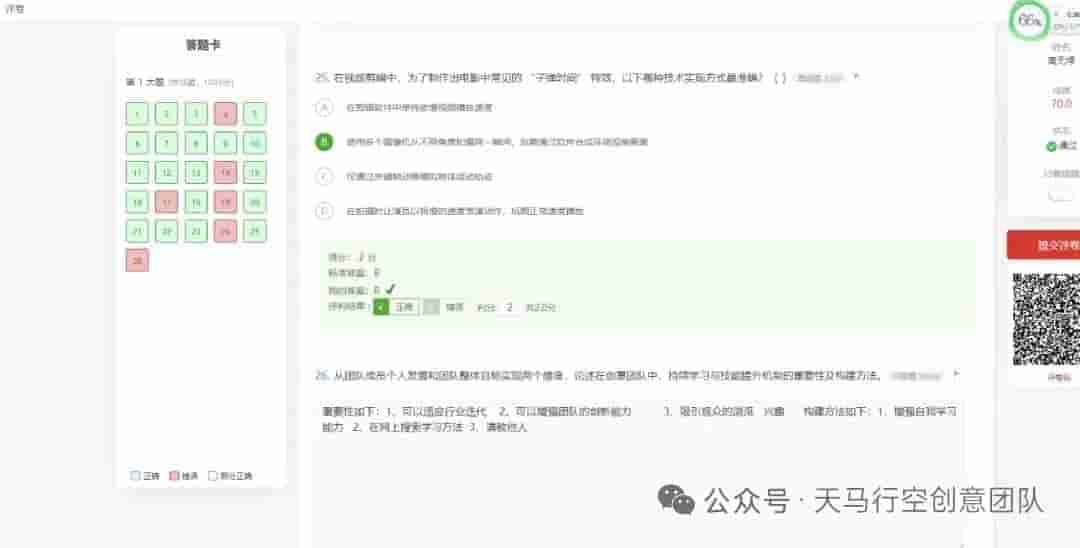Jump to question 15 in the answer card
The height and width of the screenshot is (548, 1080).
[x=255, y=172]
